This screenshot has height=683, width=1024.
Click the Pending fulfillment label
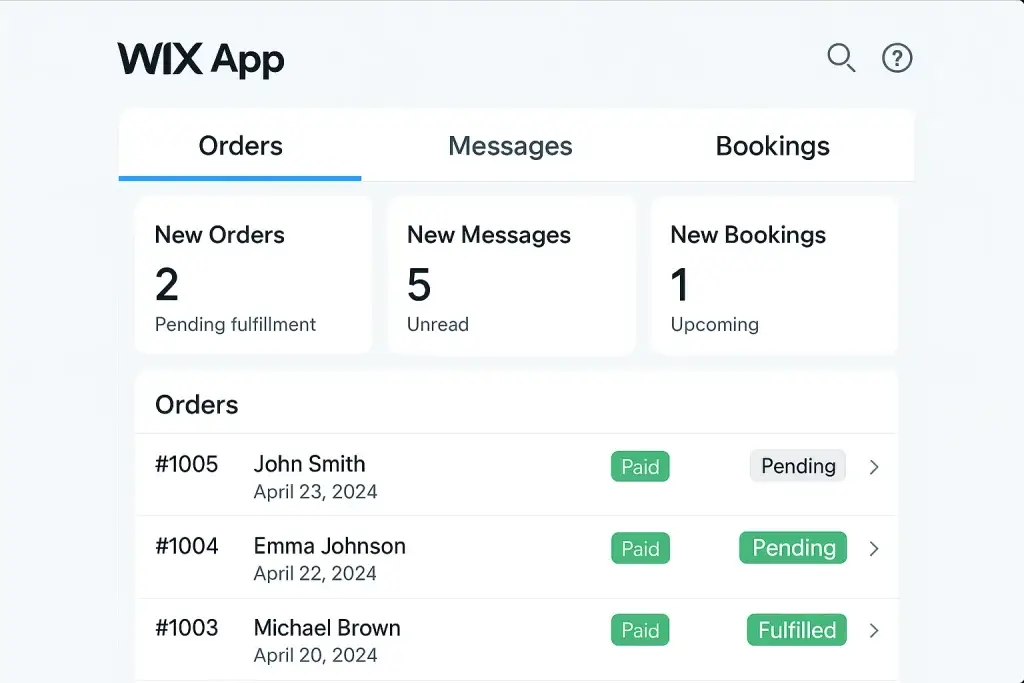click(235, 325)
